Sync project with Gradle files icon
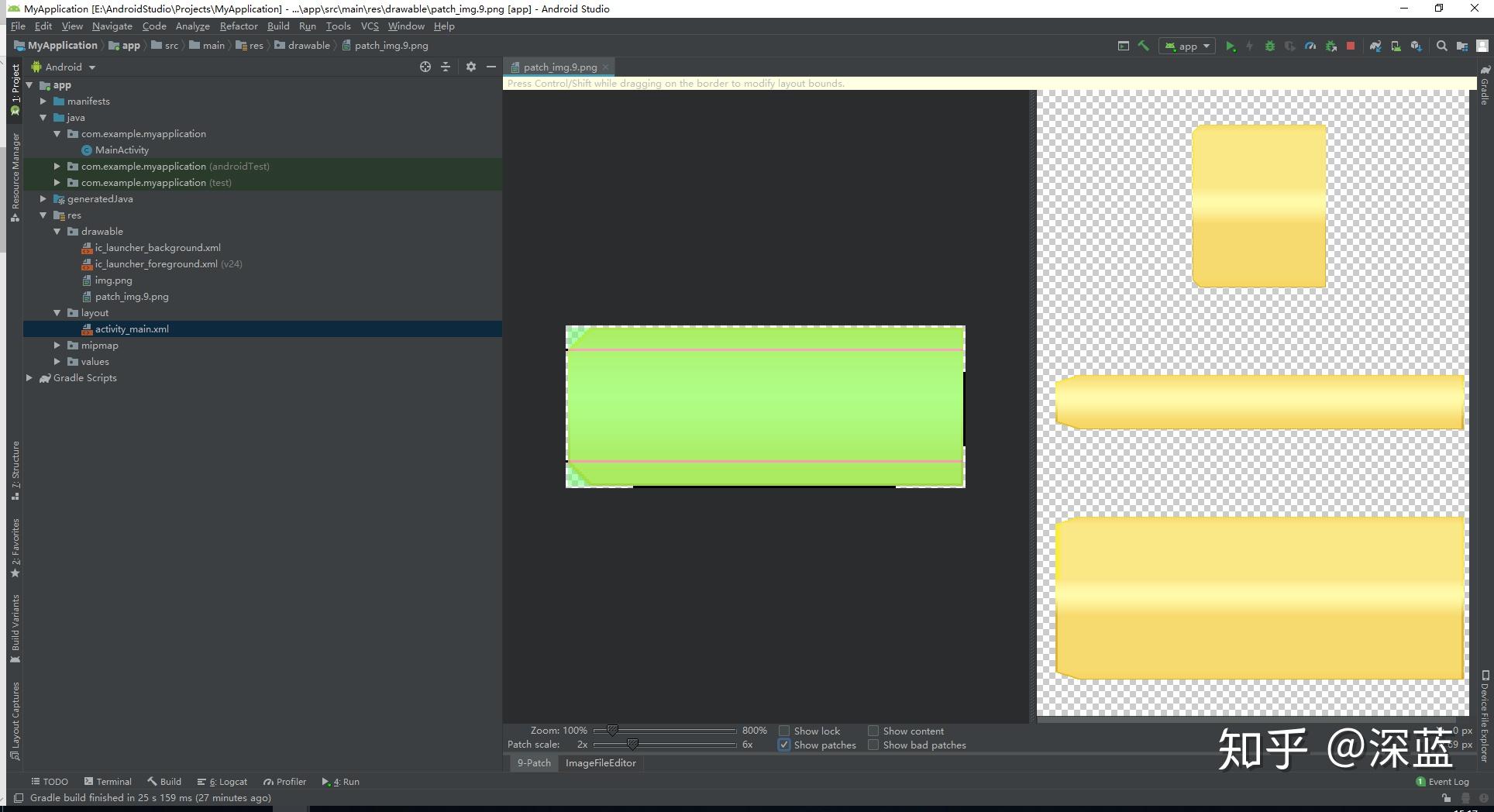 coord(1375,46)
